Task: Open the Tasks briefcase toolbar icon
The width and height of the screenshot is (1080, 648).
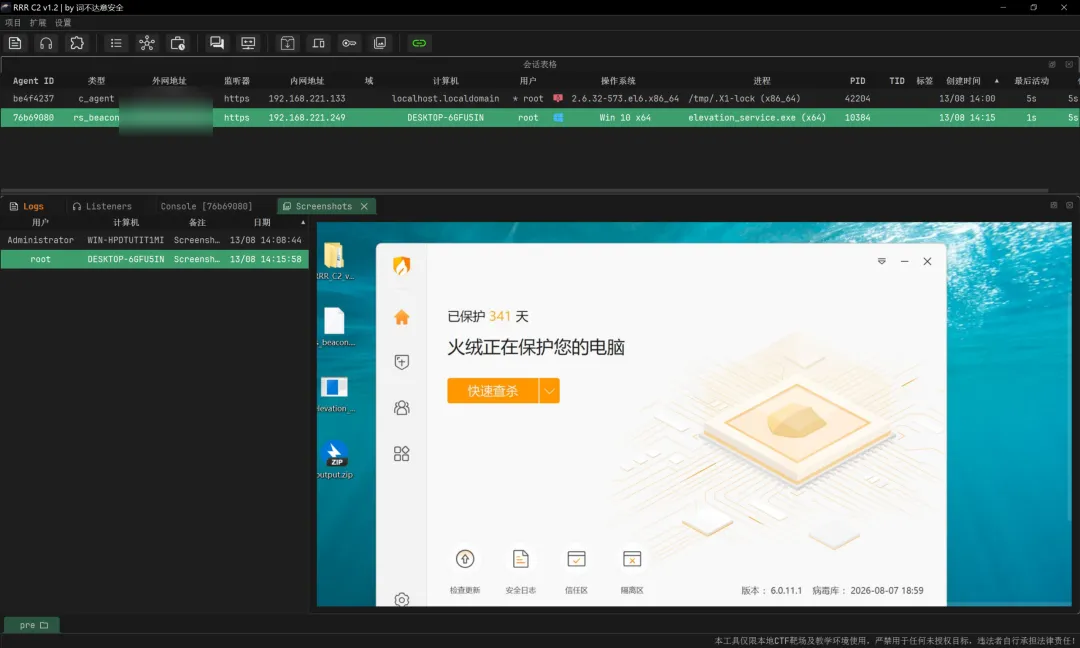Action: (178, 43)
